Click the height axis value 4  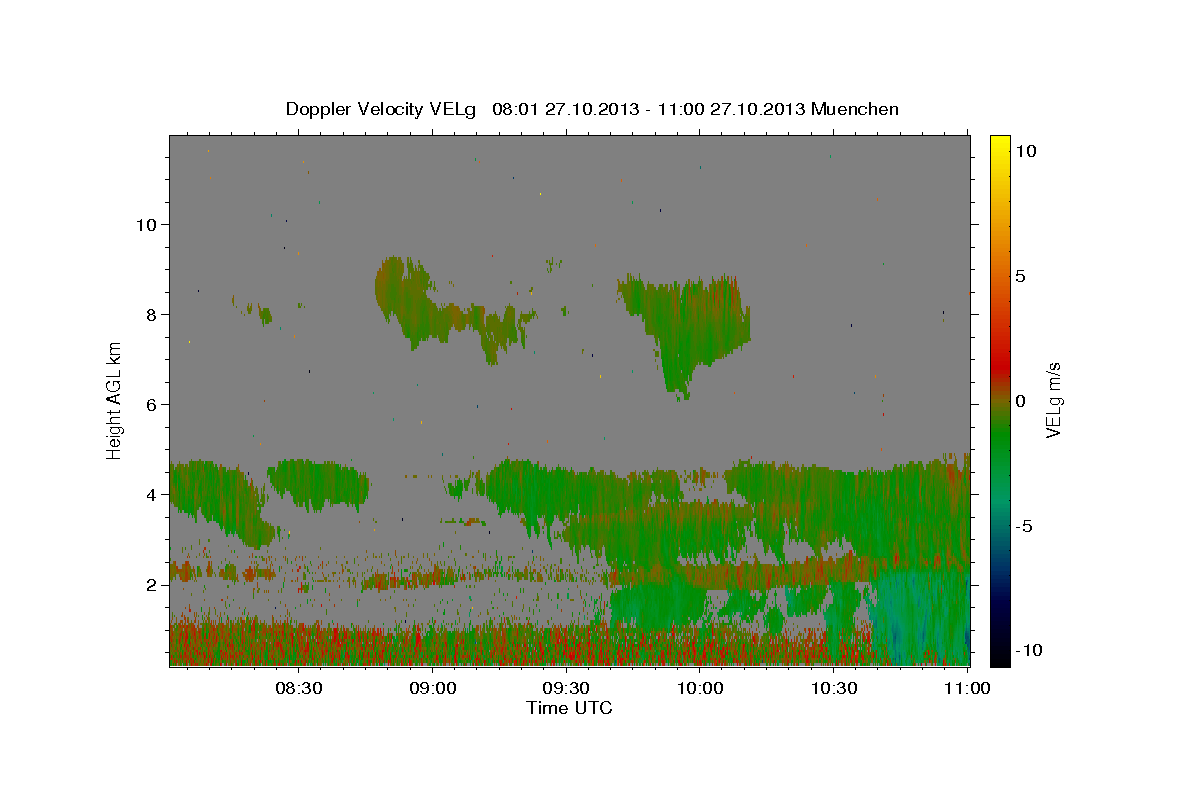pyautogui.click(x=150, y=494)
